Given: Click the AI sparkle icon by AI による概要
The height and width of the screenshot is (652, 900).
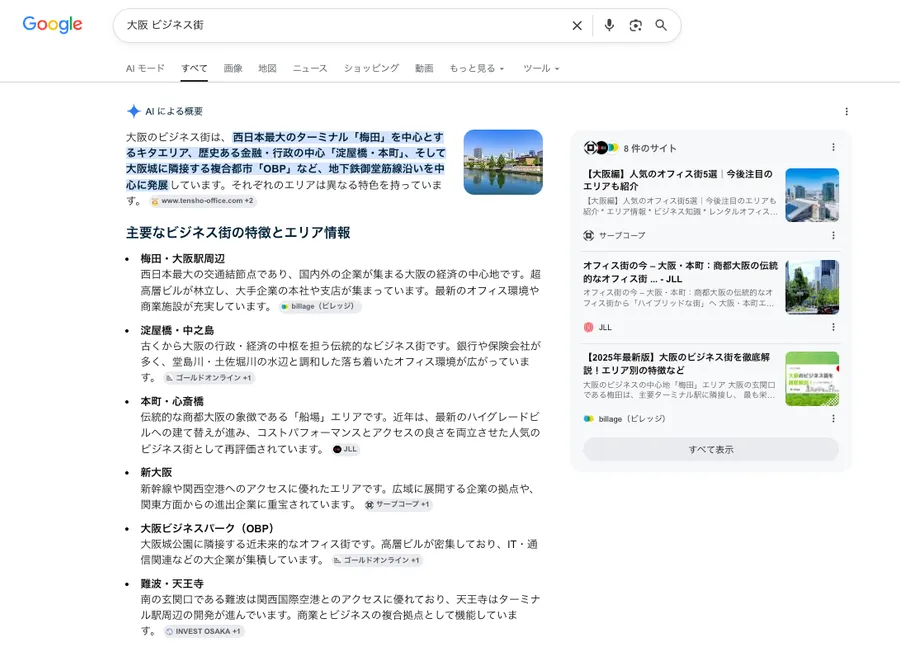Looking at the screenshot, I should point(133,111).
